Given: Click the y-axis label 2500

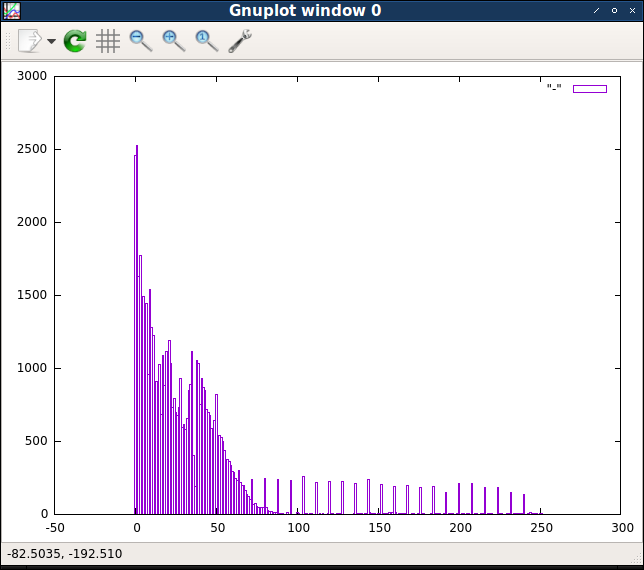Looking at the screenshot, I should point(32,149).
